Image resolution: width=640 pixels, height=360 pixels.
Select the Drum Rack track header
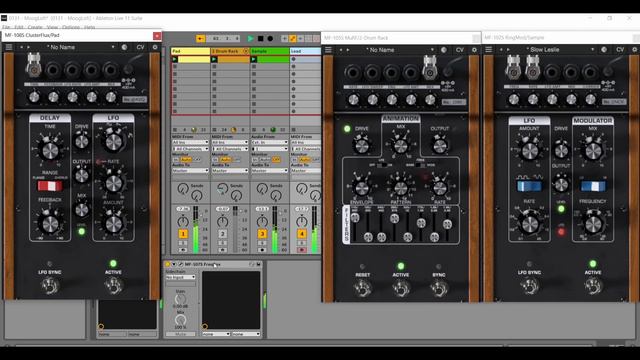click(230, 51)
